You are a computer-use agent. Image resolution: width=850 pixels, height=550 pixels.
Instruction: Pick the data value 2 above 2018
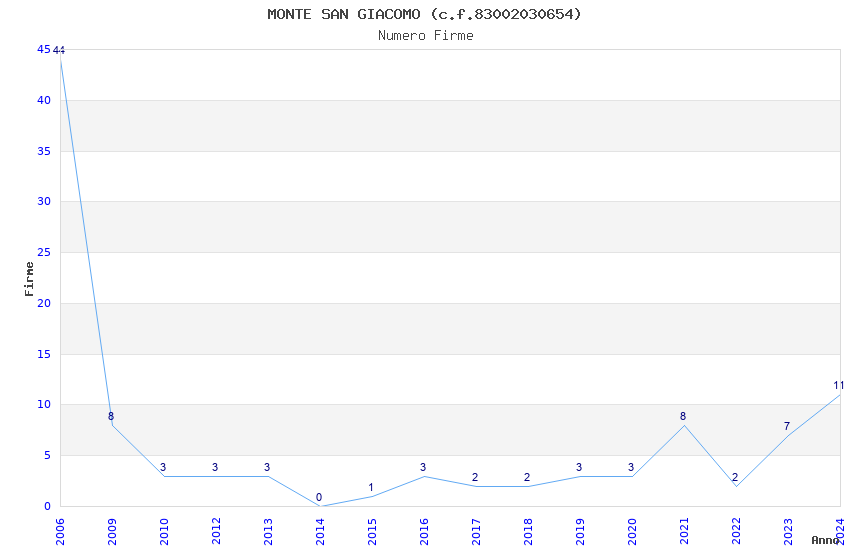click(x=527, y=477)
